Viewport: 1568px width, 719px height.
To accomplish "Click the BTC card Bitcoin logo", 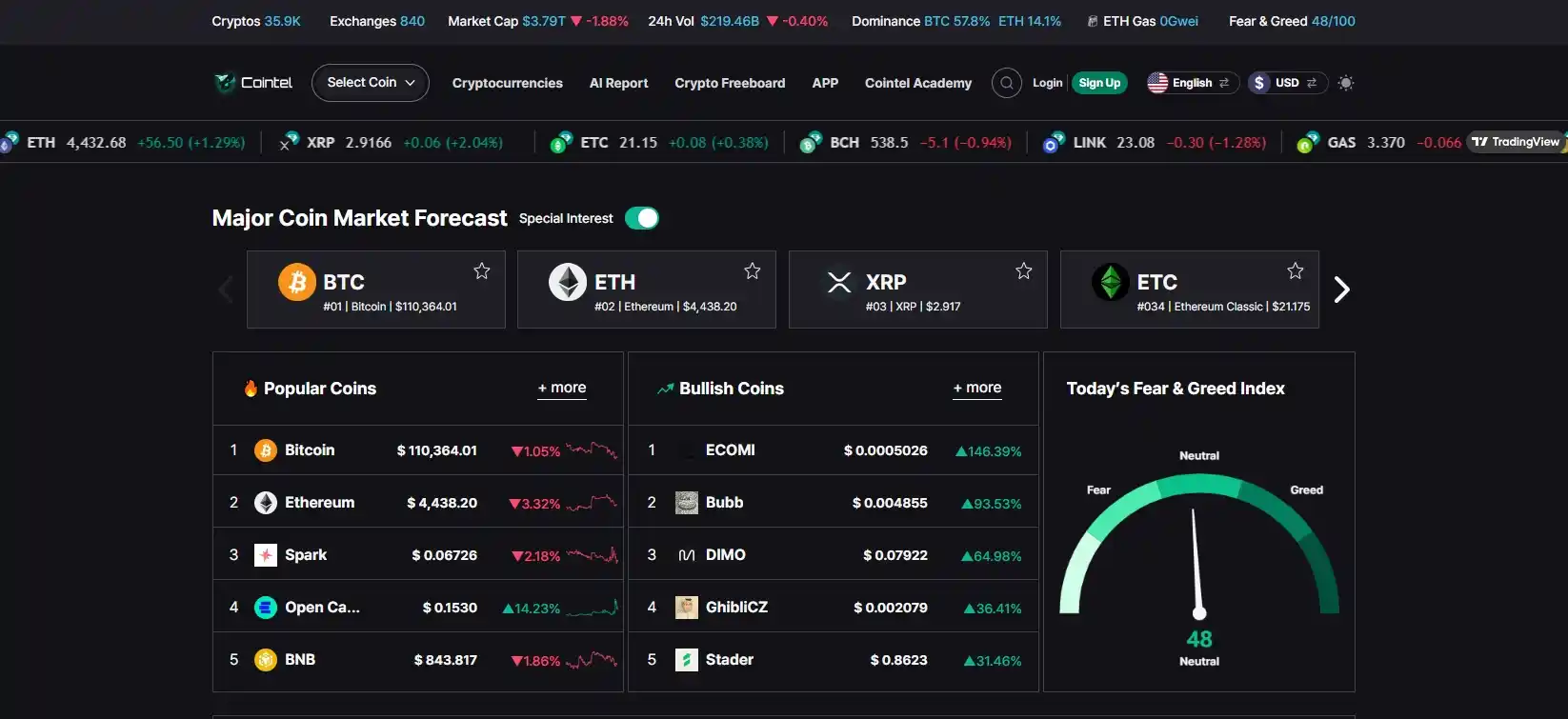I will pyautogui.click(x=297, y=282).
